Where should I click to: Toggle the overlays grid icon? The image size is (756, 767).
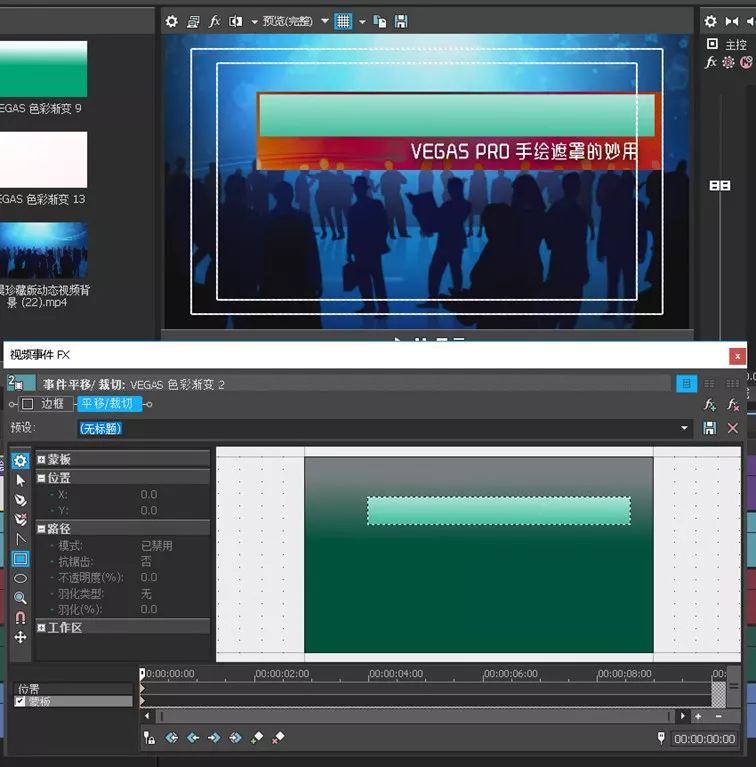pos(343,22)
